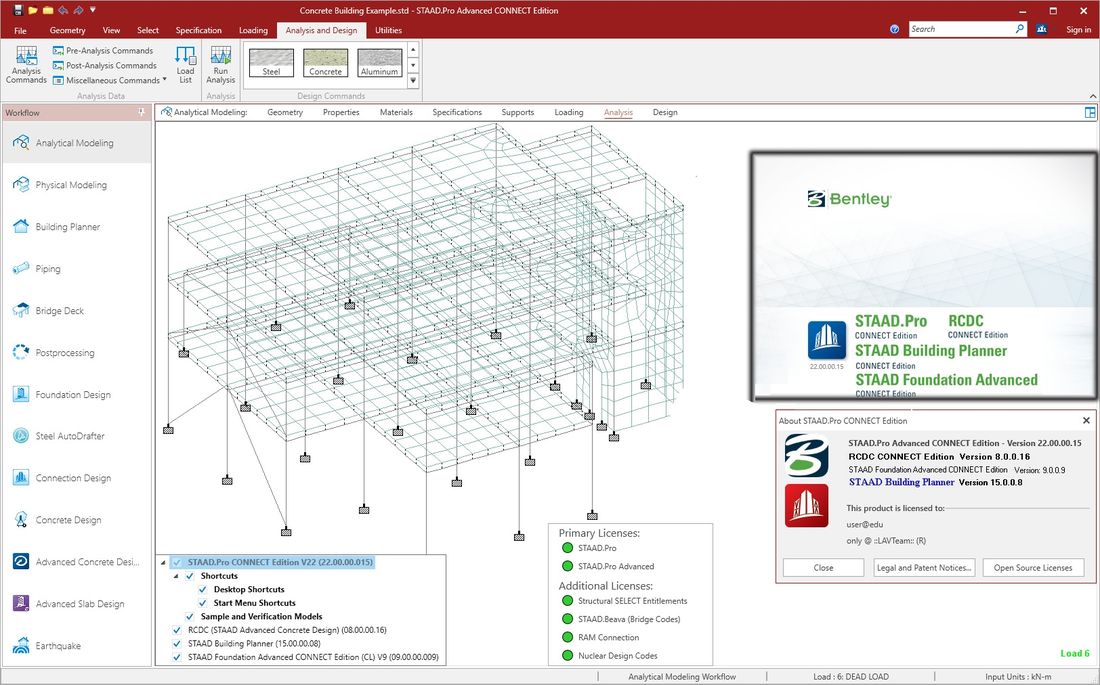The image size is (1100, 685).
Task: Click Close in About dialog
Action: tap(824, 568)
